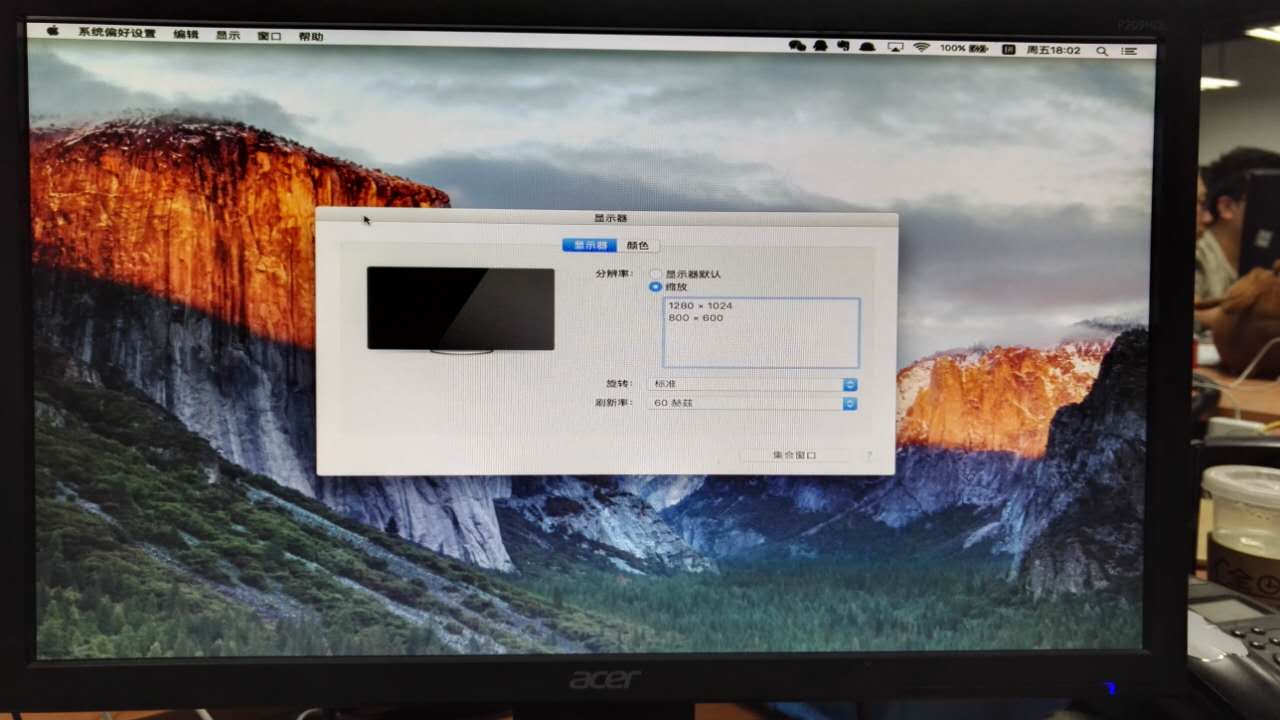Open the 窗口 menu
Screen dimensions: 1280x720
pyautogui.click(x=269, y=36)
